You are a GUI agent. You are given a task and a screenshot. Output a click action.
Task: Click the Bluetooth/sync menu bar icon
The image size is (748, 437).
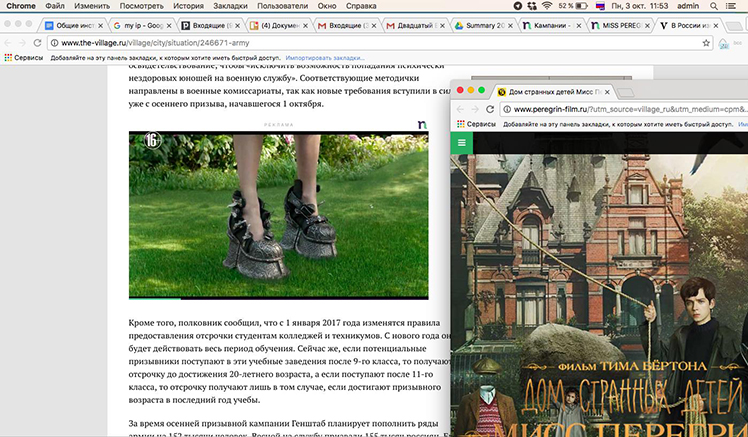[532, 6]
